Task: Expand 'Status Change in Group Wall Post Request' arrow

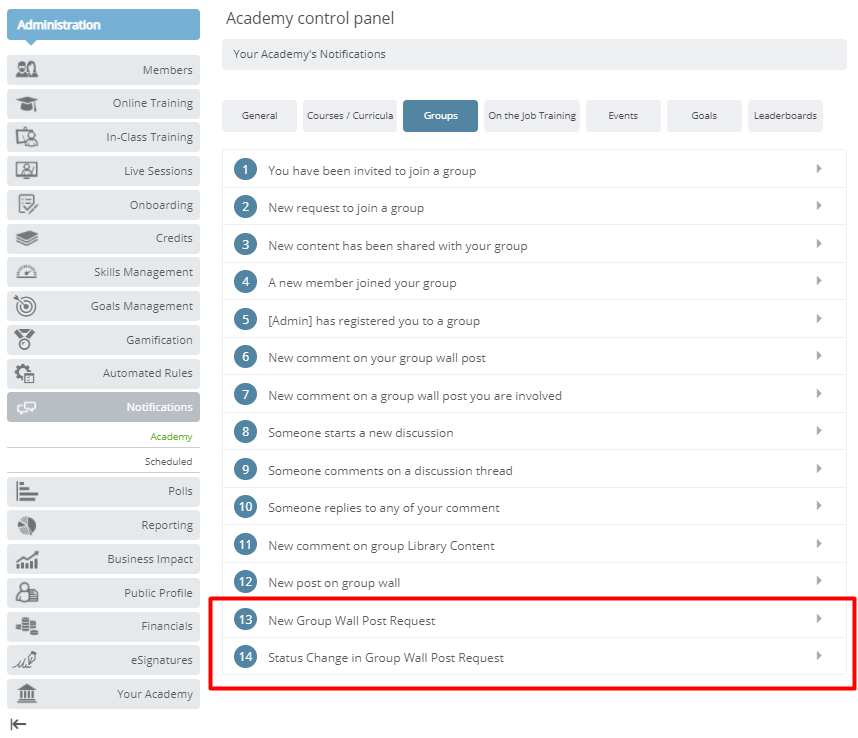Action: point(819,655)
